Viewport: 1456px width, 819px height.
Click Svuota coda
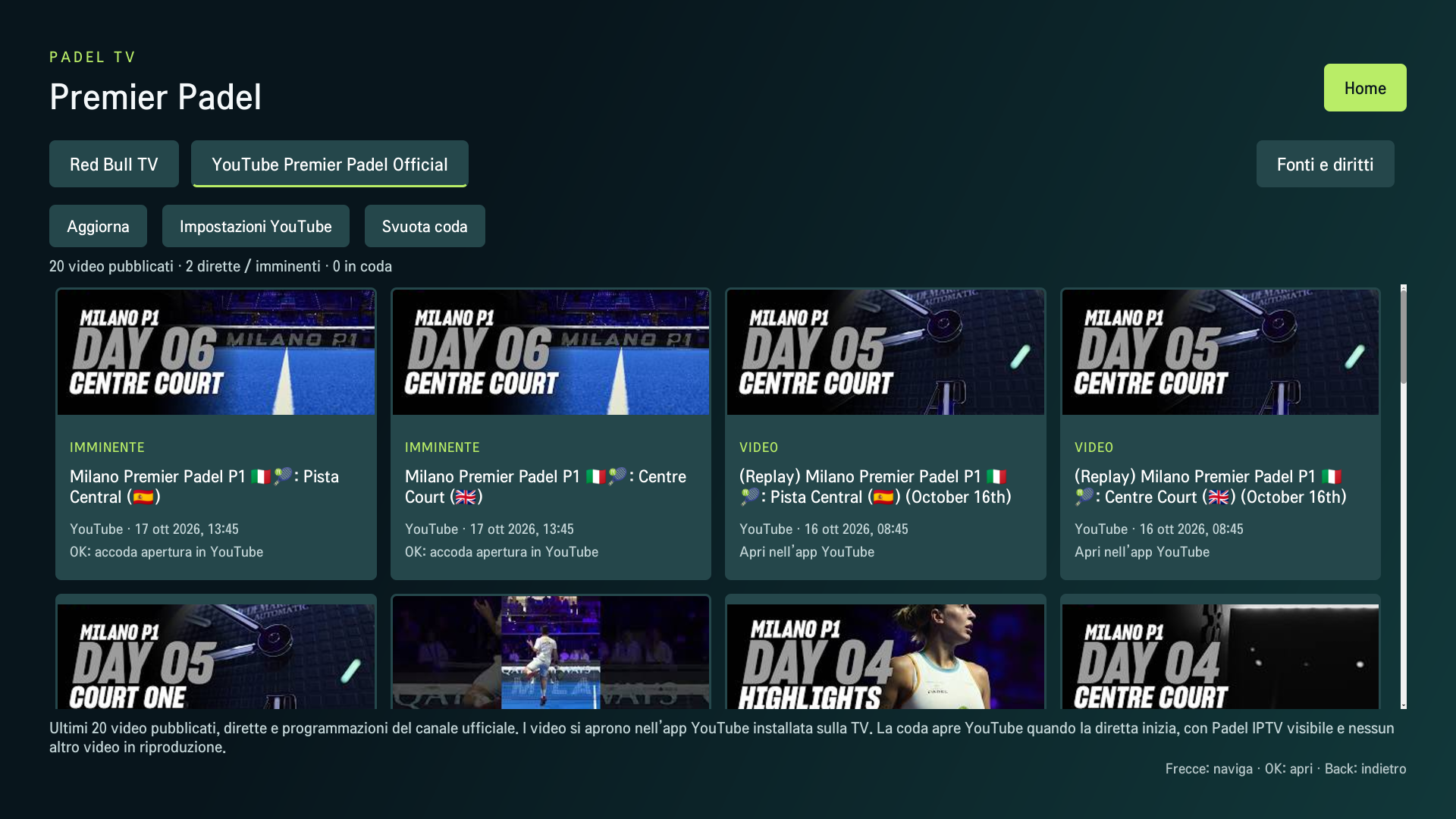click(x=425, y=226)
